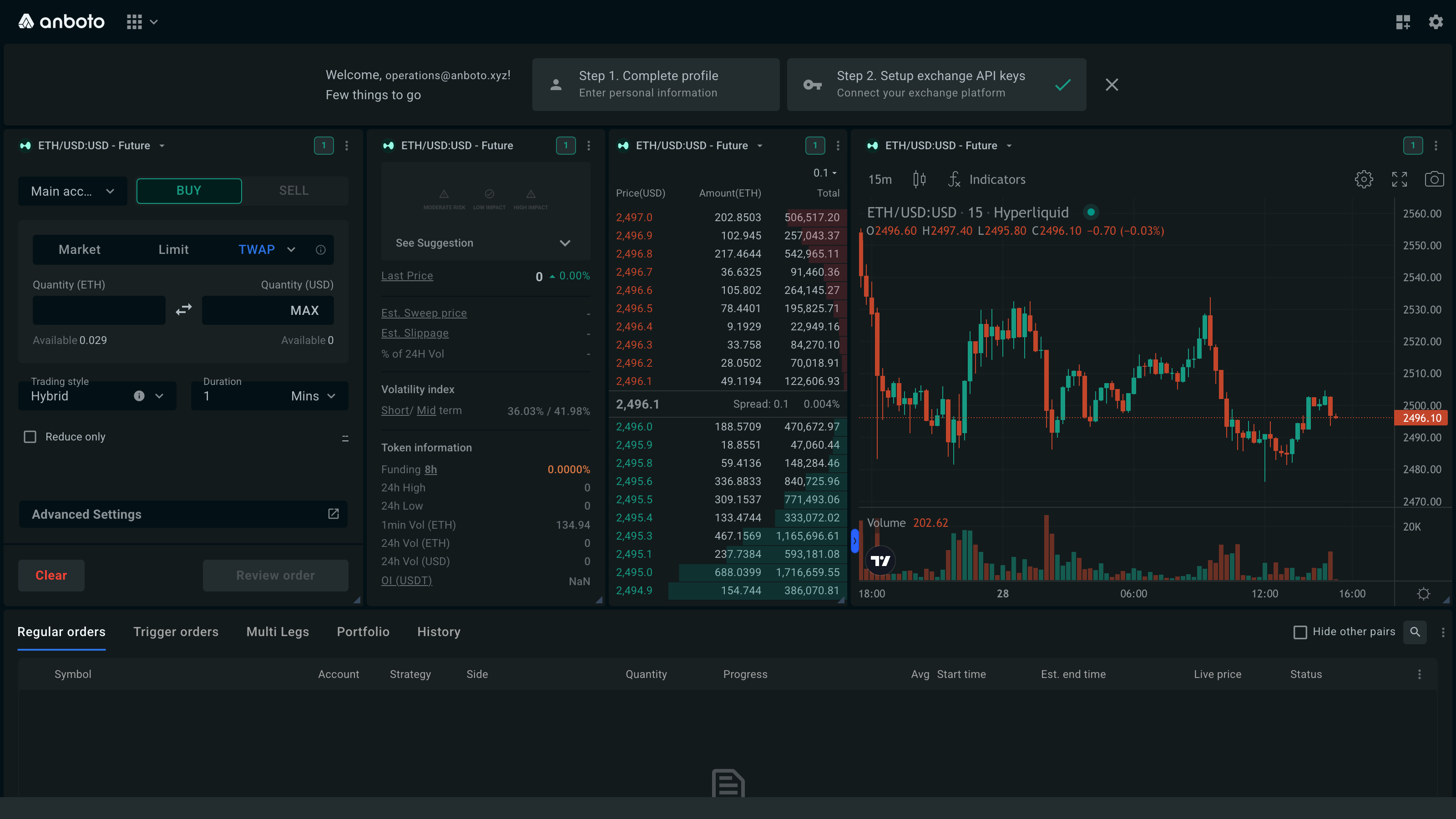The image size is (1456, 819).
Task: Click bid price 2,496.0 row
Action: [728, 427]
